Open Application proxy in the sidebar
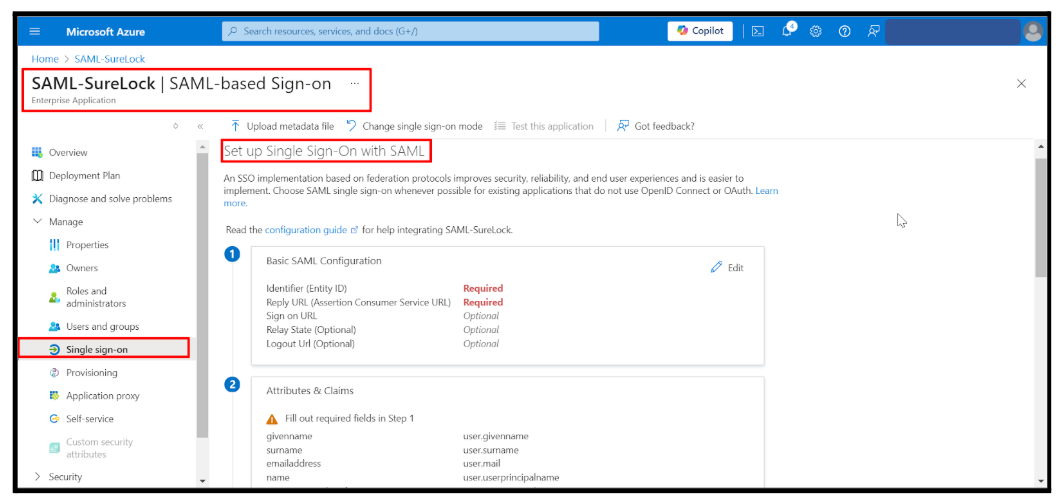The height and width of the screenshot is (504, 1060). pos(103,395)
